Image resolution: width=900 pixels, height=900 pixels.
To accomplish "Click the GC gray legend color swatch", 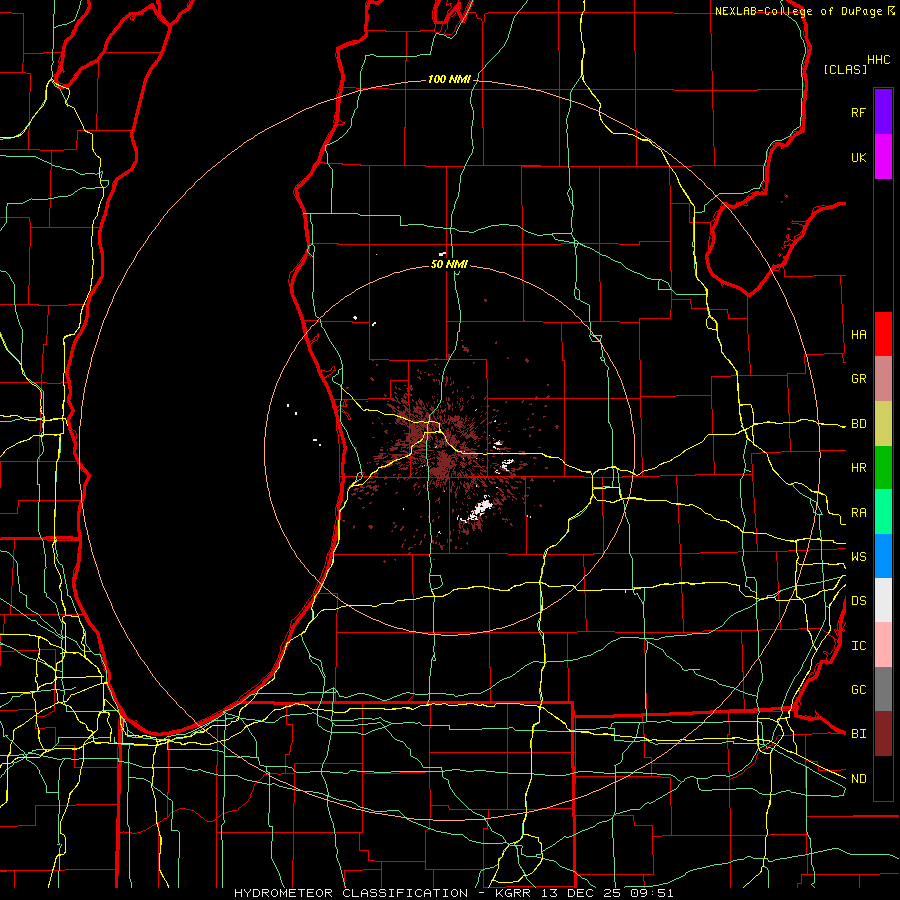I will (883, 689).
